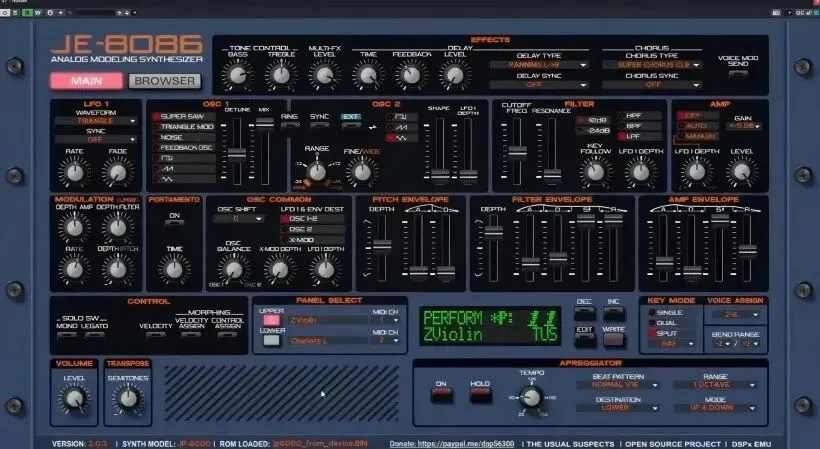This screenshot has height=449, width=820.
Task: Open Arpeggiator Beat Pattern dropdown
Action: pos(618,385)
